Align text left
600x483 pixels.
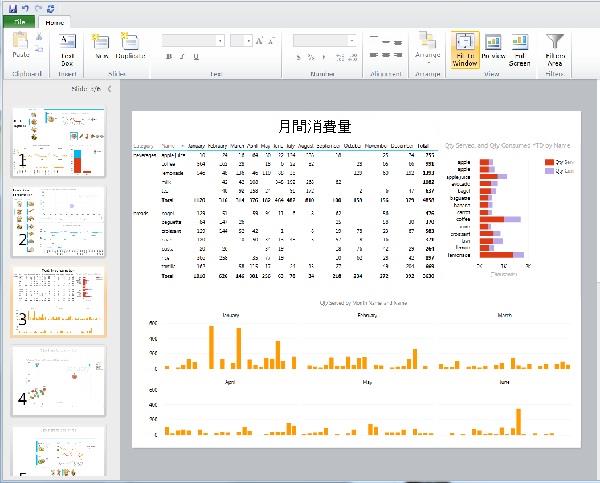(374, 55)
